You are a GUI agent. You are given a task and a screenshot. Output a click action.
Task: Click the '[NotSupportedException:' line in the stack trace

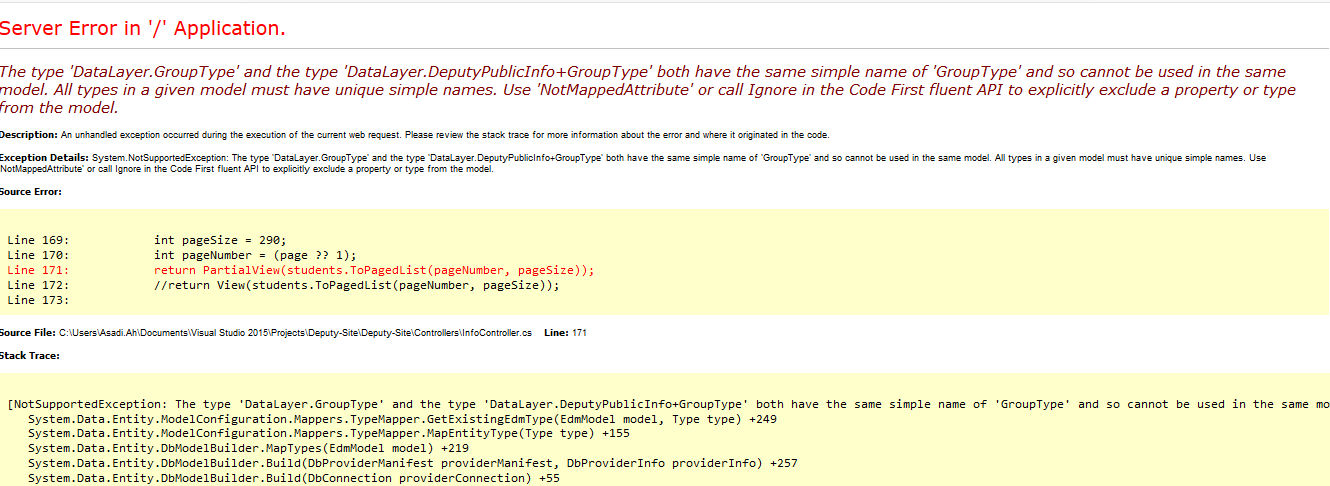click(90, 404)
